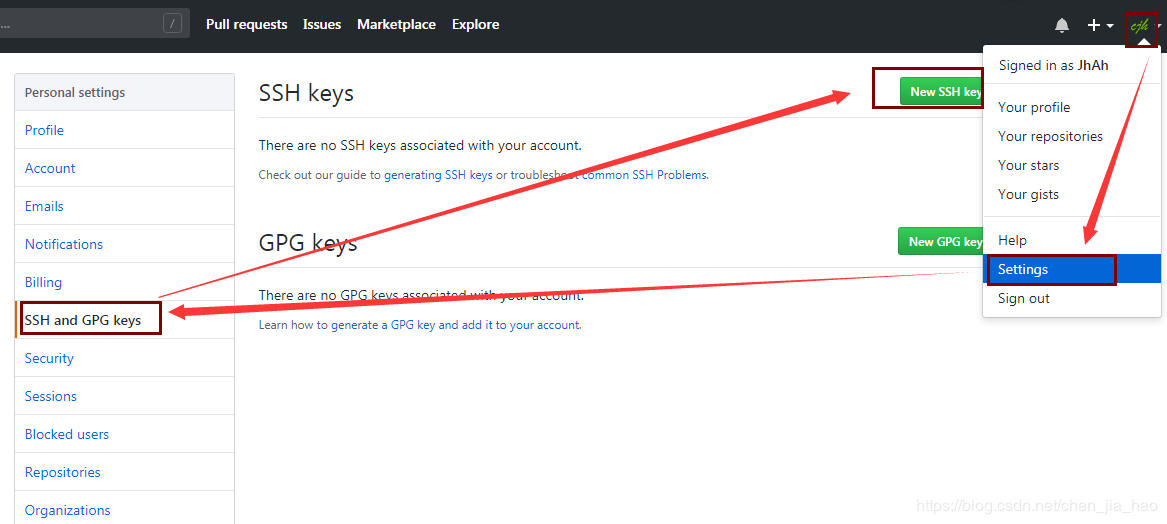Open SSH and GPG keys settings
Screen dimensions: 1167x524
(124, 320)
